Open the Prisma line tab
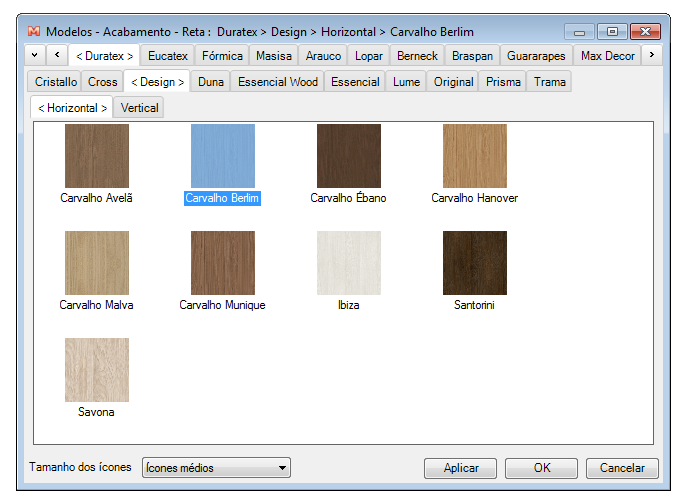 [x=503, y=82]
